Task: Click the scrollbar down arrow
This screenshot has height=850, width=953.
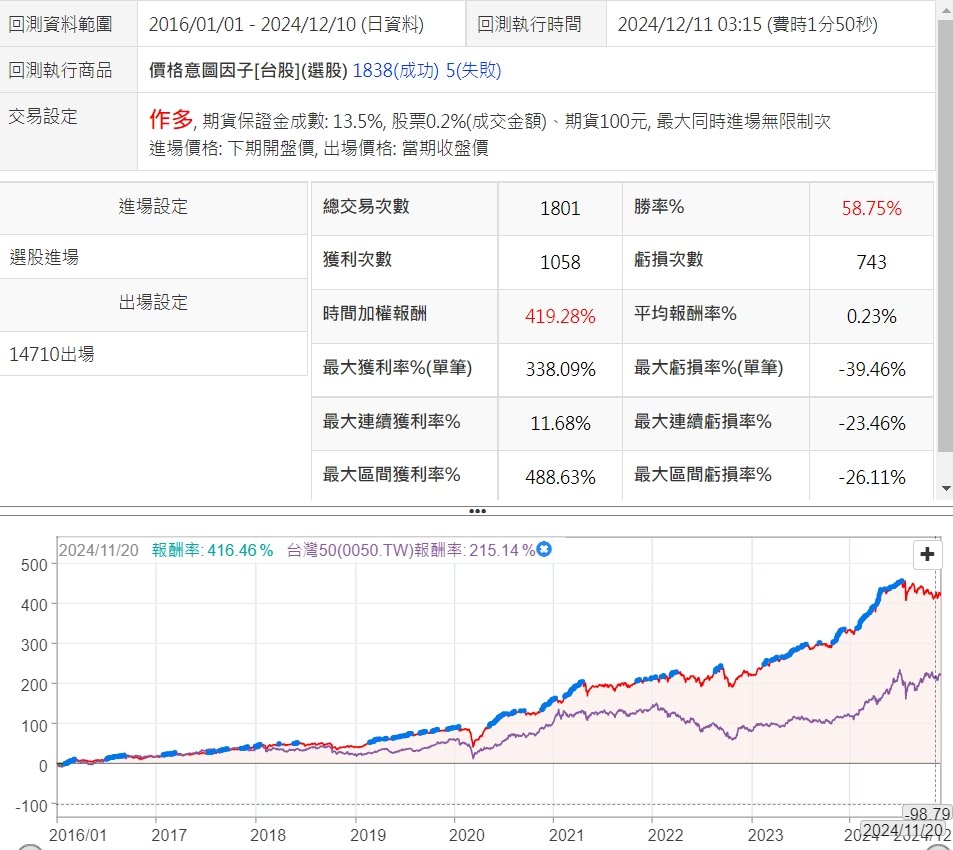Action: point(945,489)
